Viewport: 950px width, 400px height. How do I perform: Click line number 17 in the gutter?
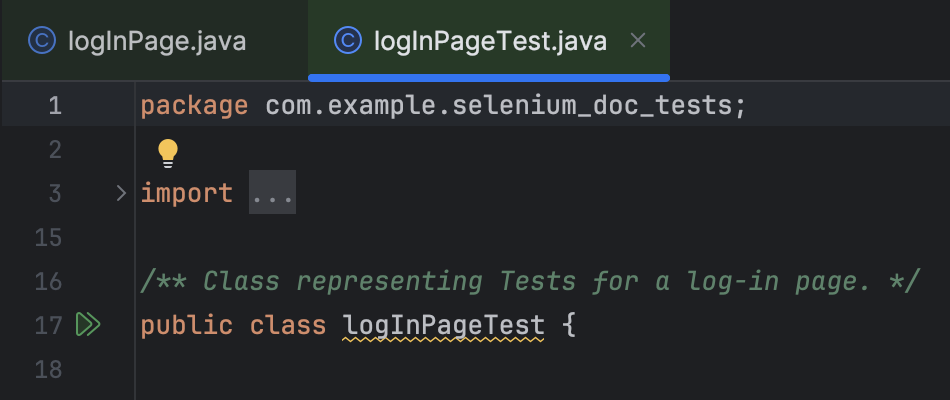click(x=48, y=325)
